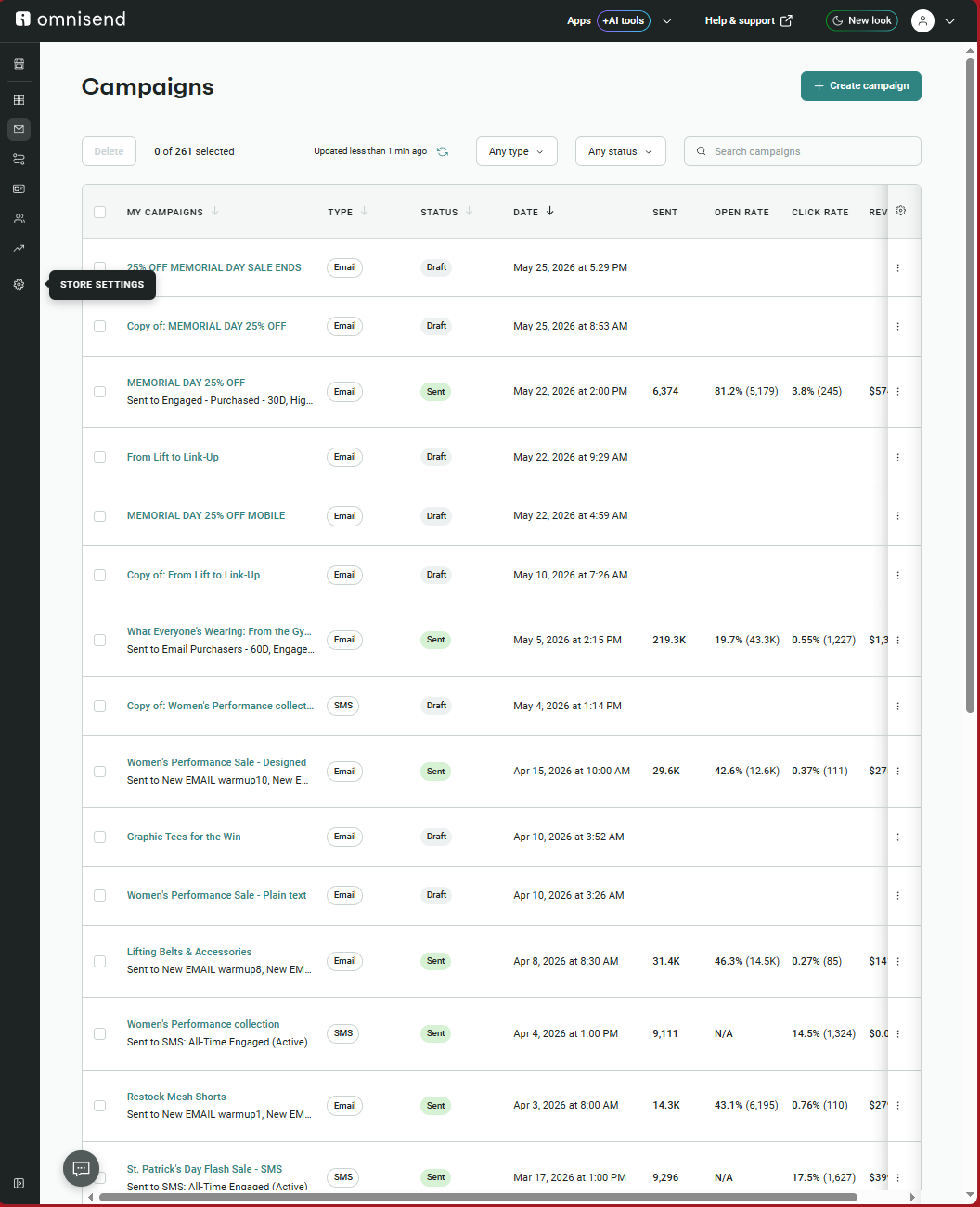Viewport: 980px width, 1207px height.
Task: Click the Open Rate column header
Action: coord(741,212)
